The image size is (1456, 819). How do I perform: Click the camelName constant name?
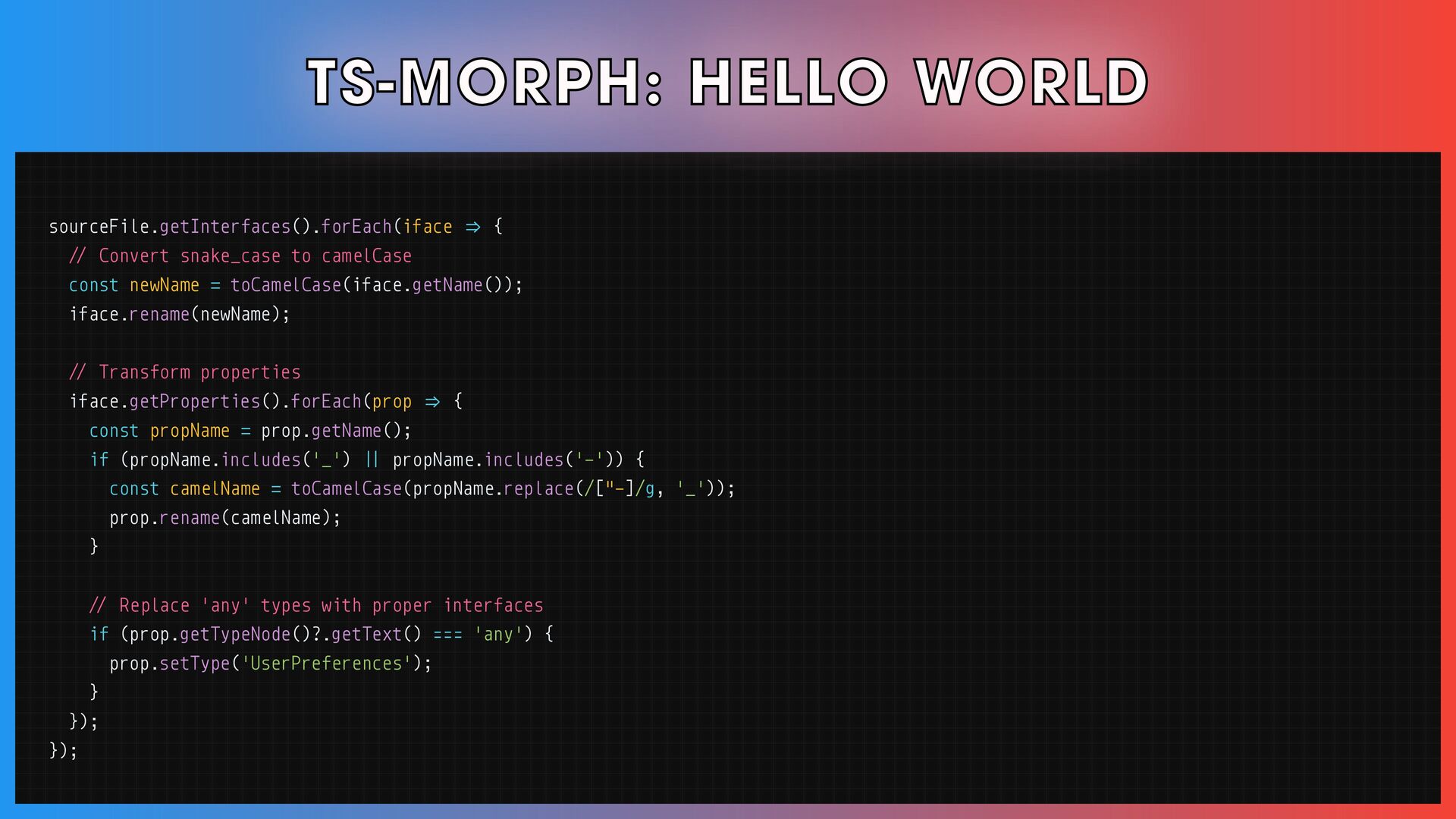(215, 489)
